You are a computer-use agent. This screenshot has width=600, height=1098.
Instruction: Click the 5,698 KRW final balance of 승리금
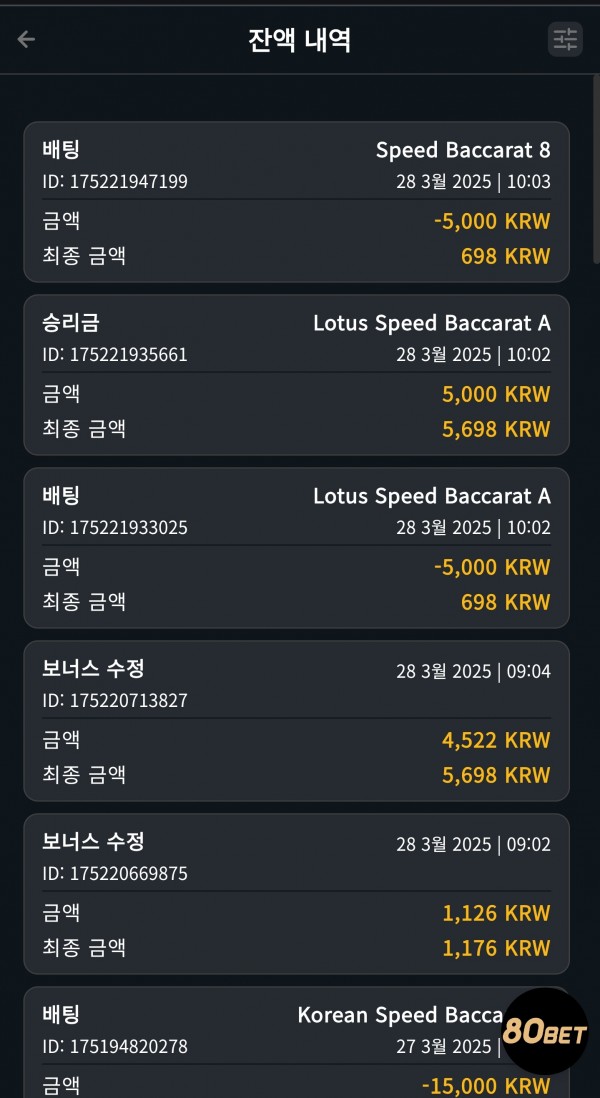(496, 429)
